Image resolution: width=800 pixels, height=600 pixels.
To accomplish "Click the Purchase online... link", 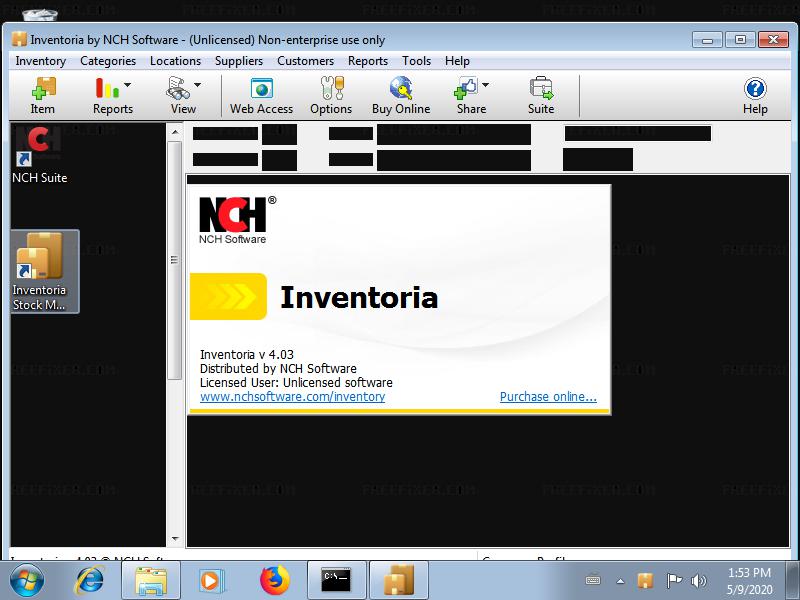I will pyautogui.click(x=548, y=396).
